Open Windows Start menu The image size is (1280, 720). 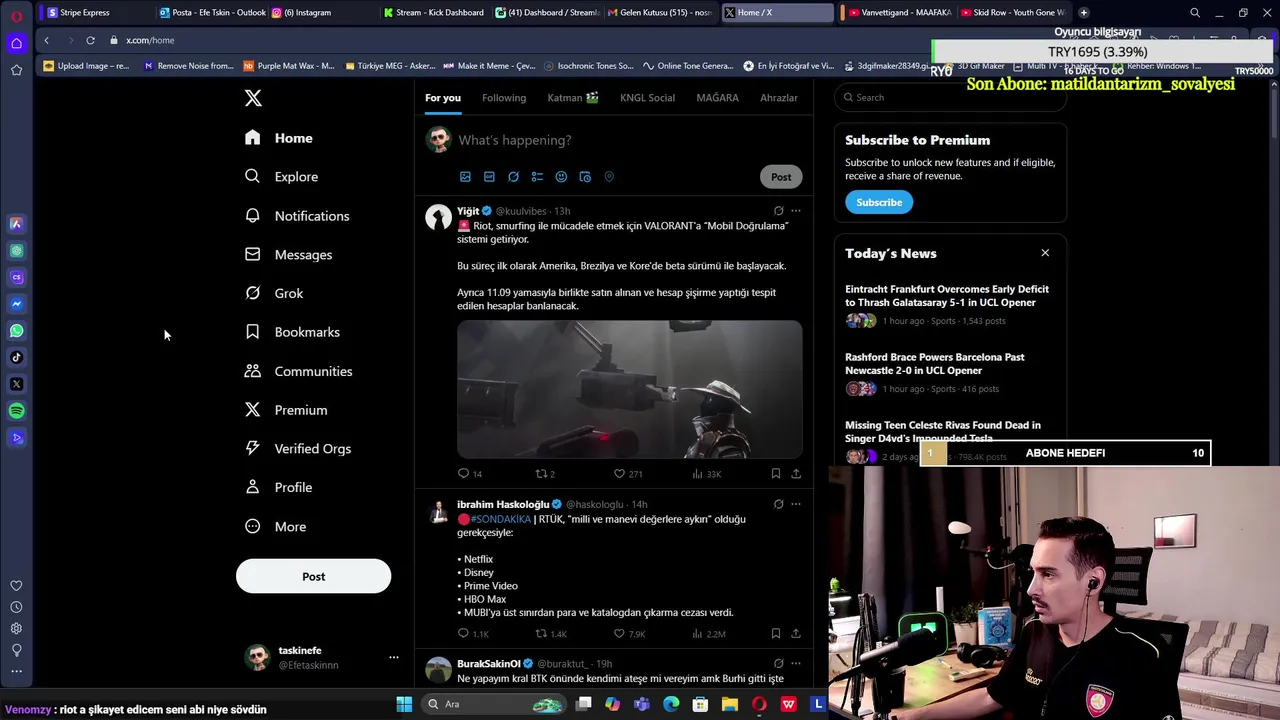(x=404, y=704)
